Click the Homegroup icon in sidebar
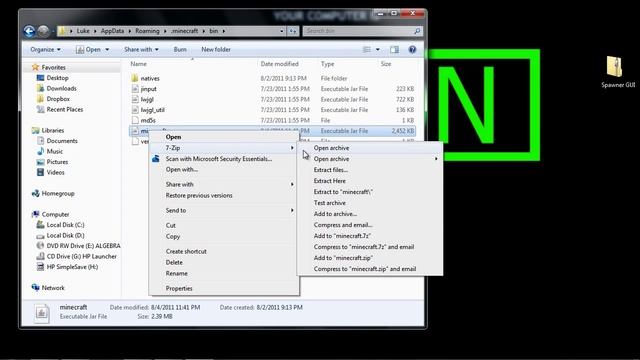The height and width of the screenshot is (360, 640). [x=36, y=193]
